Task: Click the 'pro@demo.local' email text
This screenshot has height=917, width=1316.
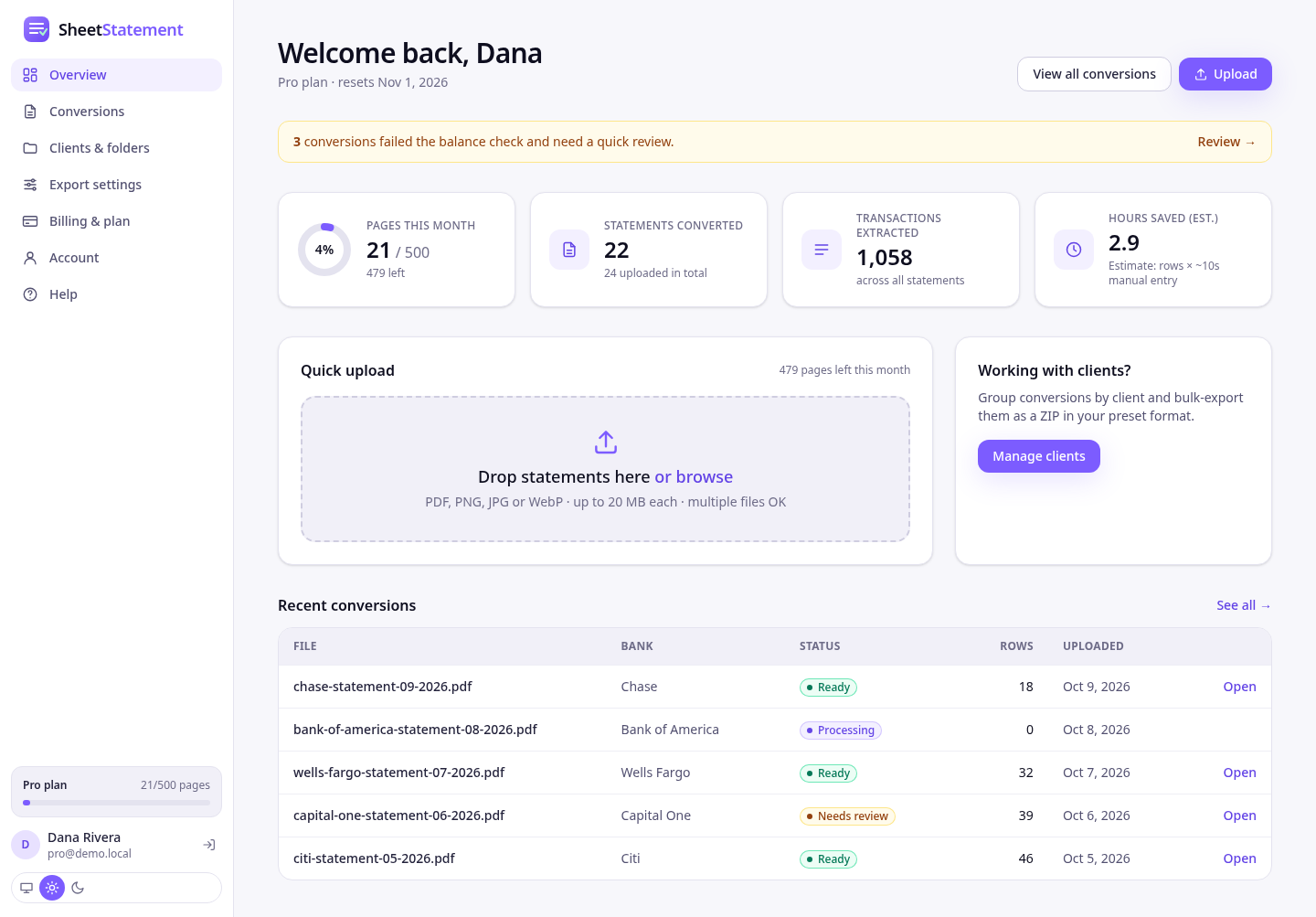Action: [x=90, y=854]
